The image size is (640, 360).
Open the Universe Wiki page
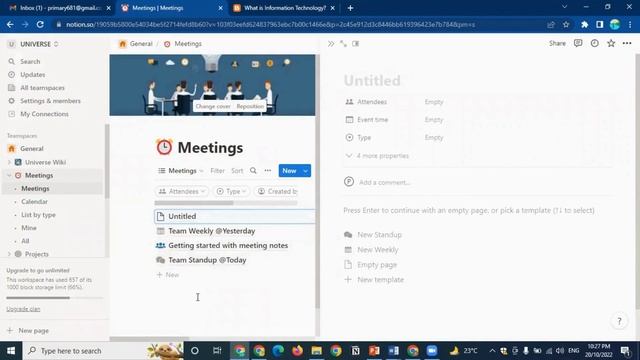click(45, 162)
